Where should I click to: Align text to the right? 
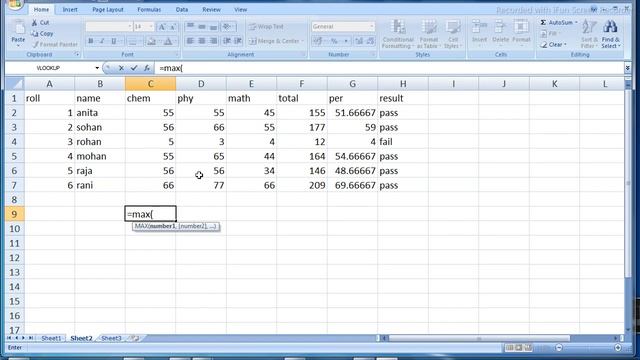tap(213, 41)
